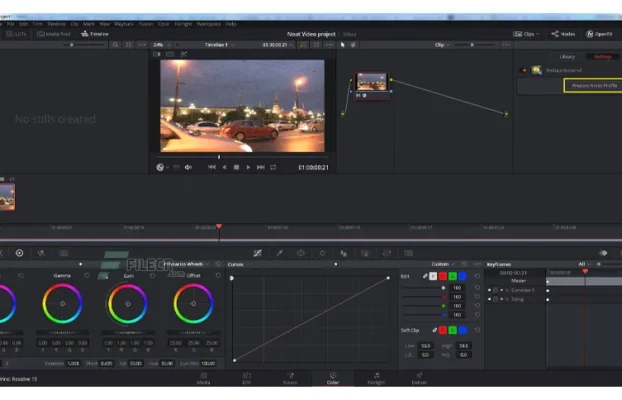Click the Prepare Noise Profile button
The width and height of the screenshot is (622, 400).
(594, 85)
